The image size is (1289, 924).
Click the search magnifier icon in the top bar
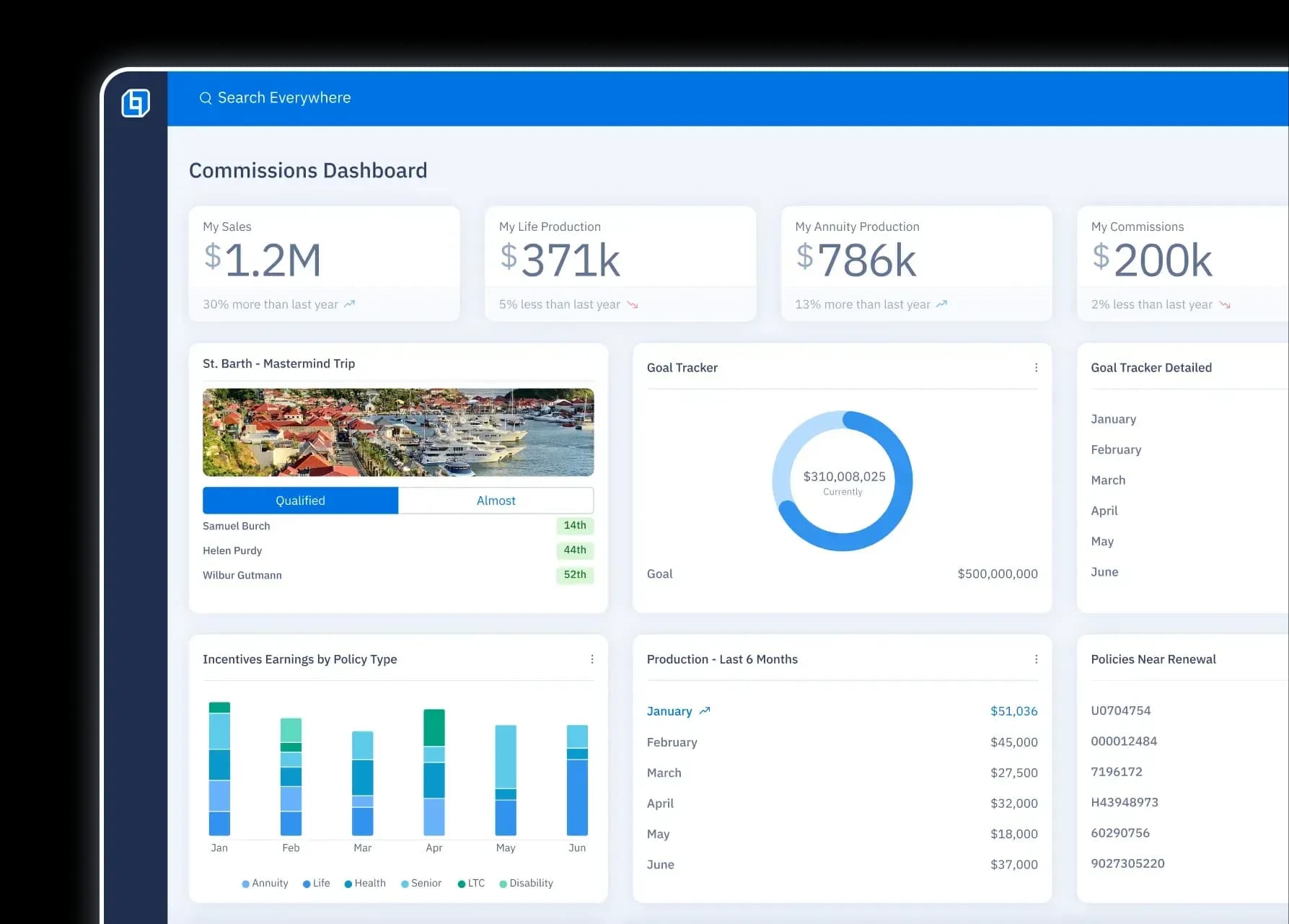click(206, 97)
